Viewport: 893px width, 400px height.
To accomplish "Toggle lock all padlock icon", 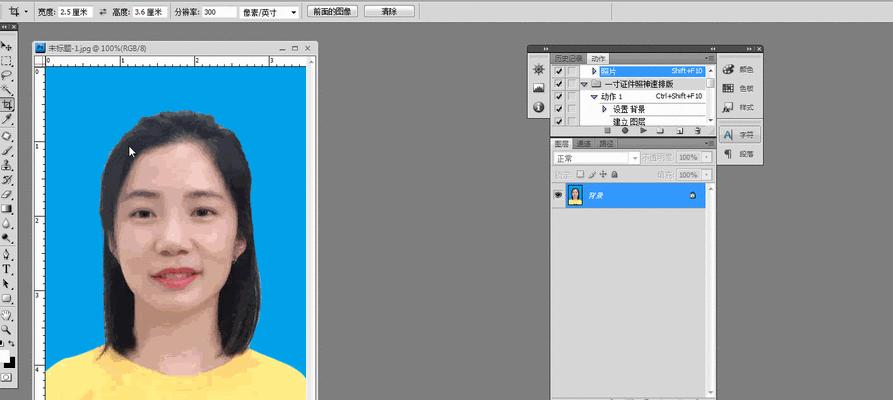I will pyautogui.click(x=615, y=174).
